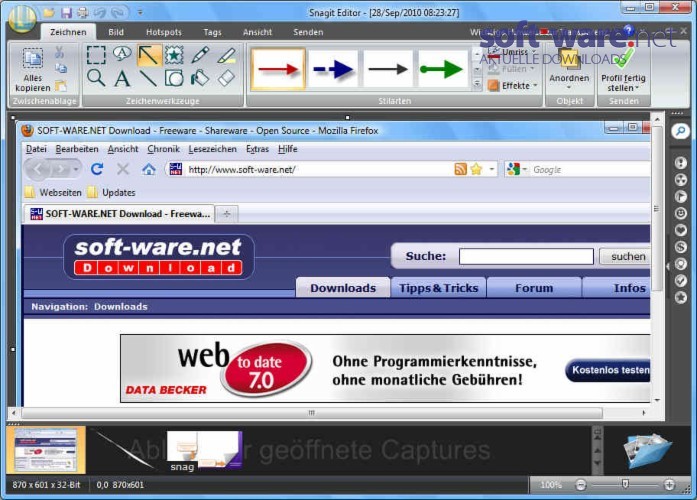Open the library folder icon

coord(647,451)
